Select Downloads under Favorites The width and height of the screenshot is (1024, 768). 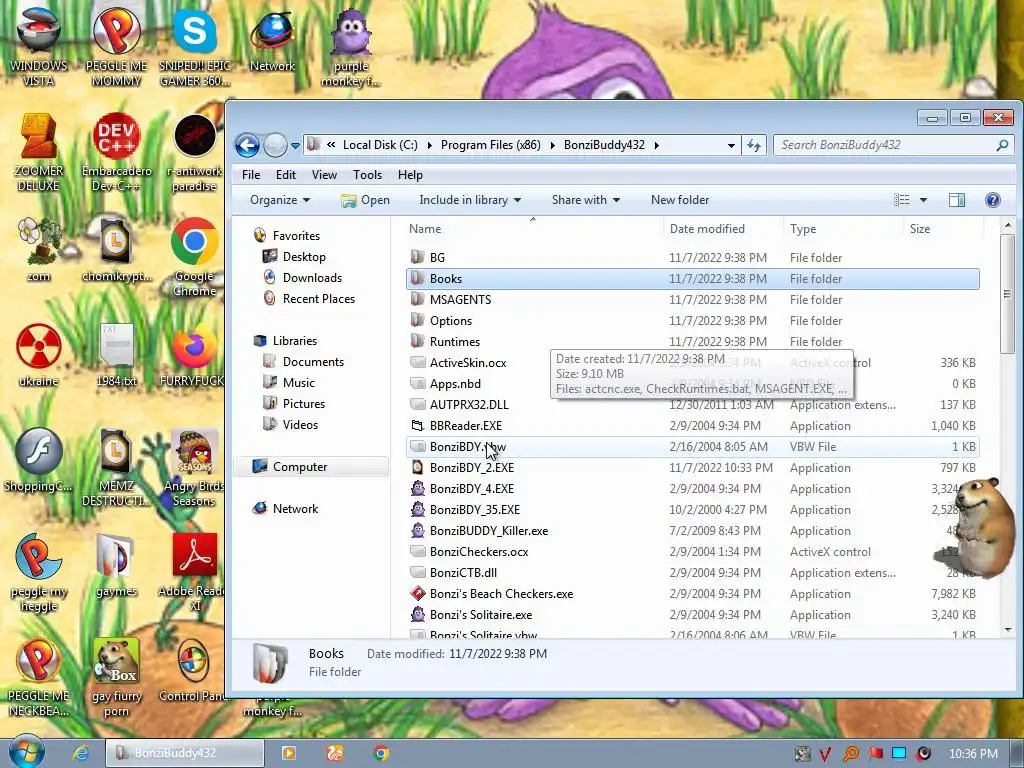pos(312,278)
